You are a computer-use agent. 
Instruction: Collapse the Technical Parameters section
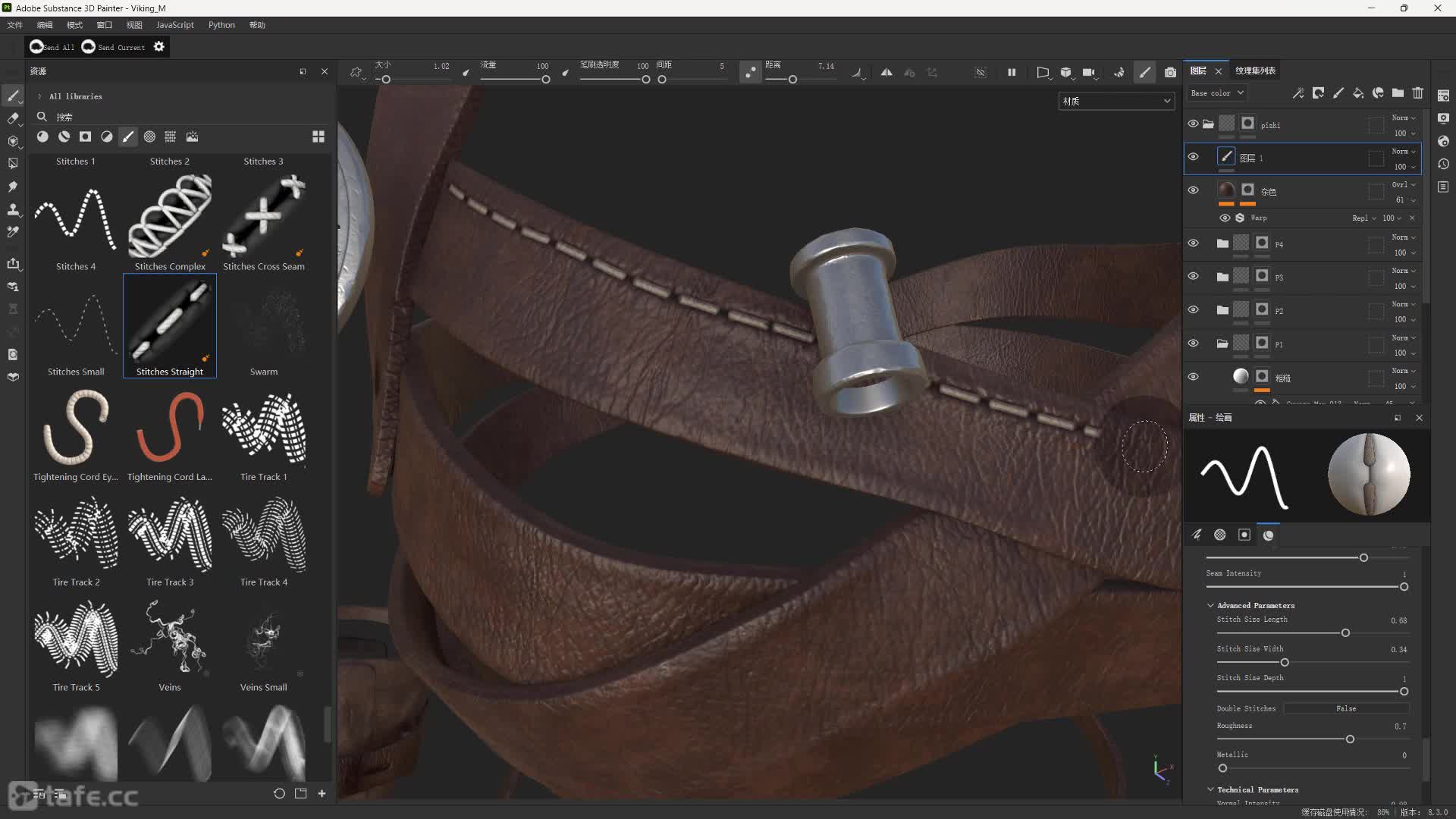click(1211, 789)
